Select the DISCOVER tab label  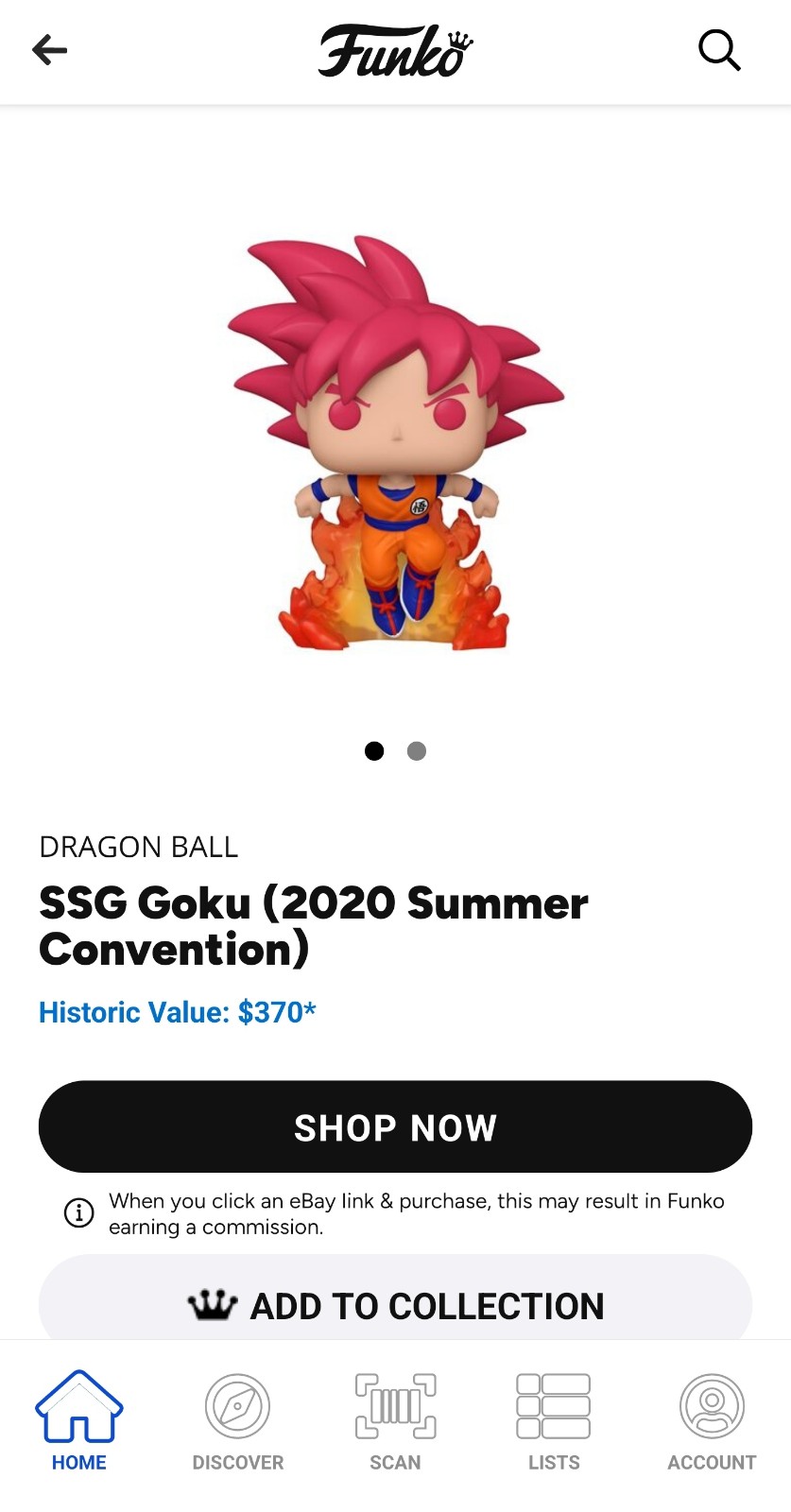(238, 1462)
